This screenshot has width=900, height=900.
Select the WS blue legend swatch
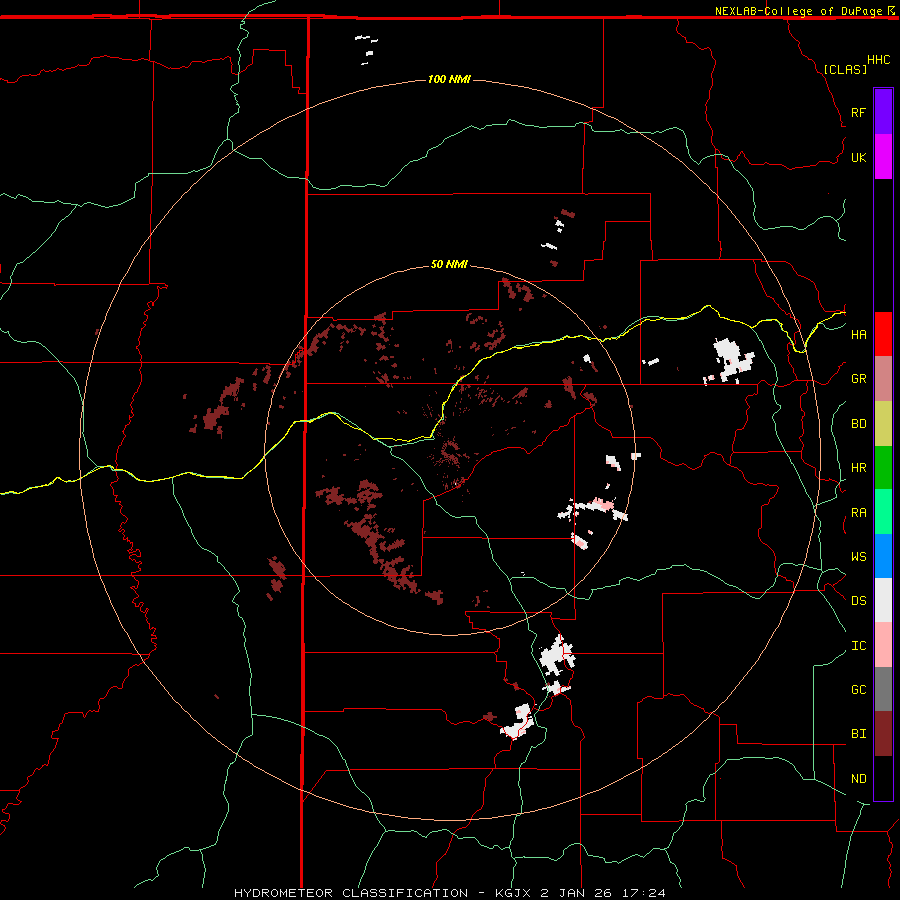(883, 556)
